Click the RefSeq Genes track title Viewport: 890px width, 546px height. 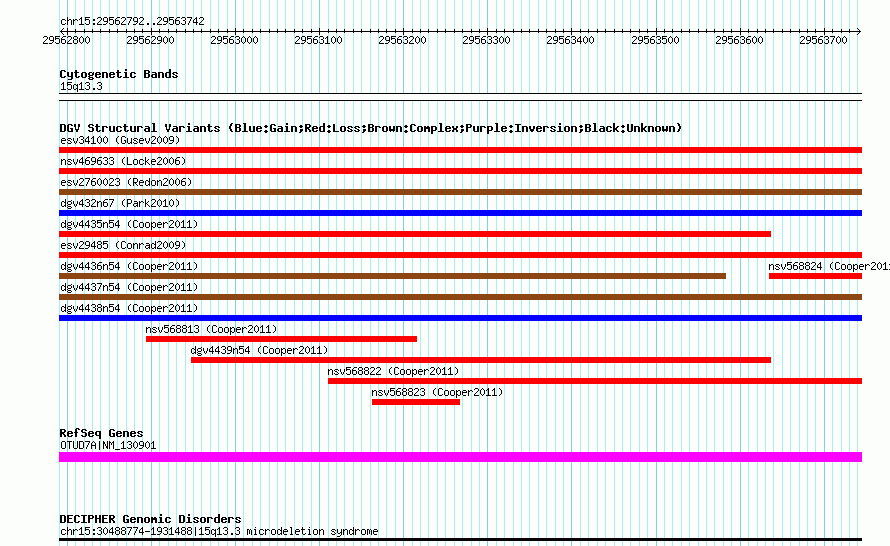pyautogui.click(x=101, y=433)
